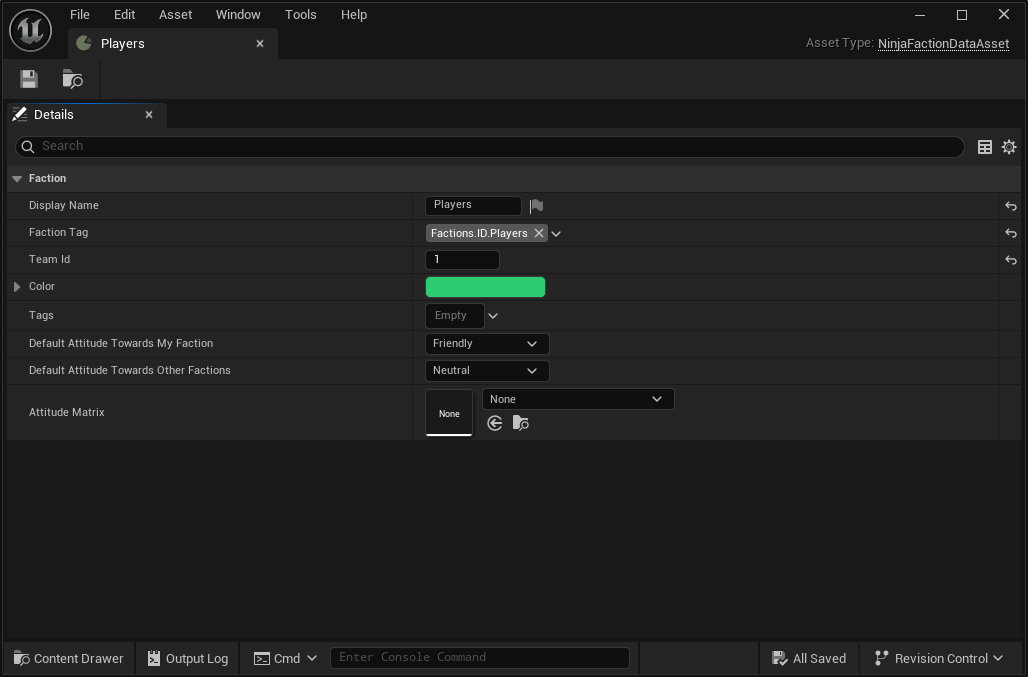1028x677 pixels.
Task: Open the Asset menu
Action: 176,15
